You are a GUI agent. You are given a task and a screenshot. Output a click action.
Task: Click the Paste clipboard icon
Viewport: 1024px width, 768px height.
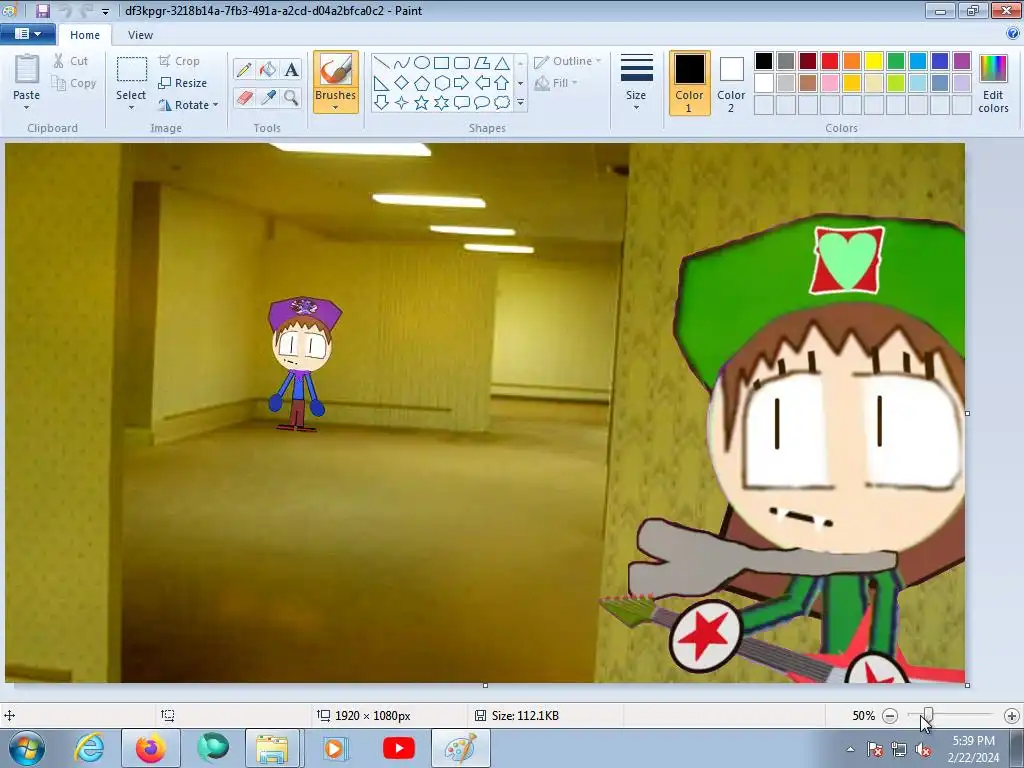coord(27,69)
